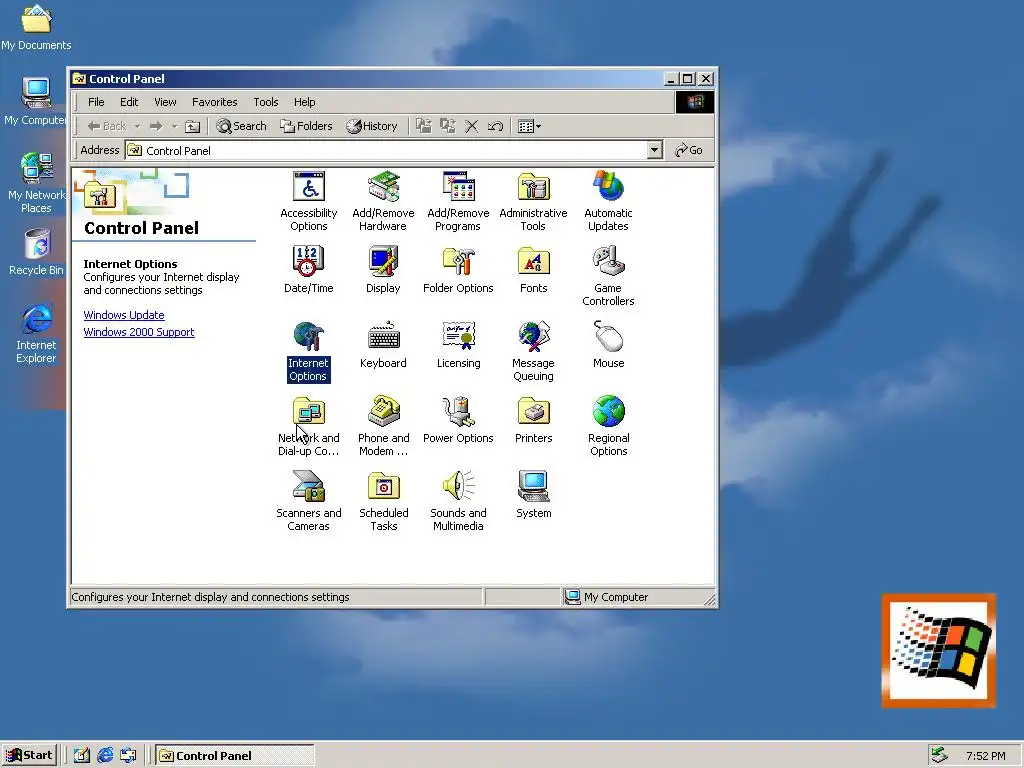Viewport: 1024px width, 768px height.
Task: Click the Move To toolbar icon
Action: click(x=424, y=126)
